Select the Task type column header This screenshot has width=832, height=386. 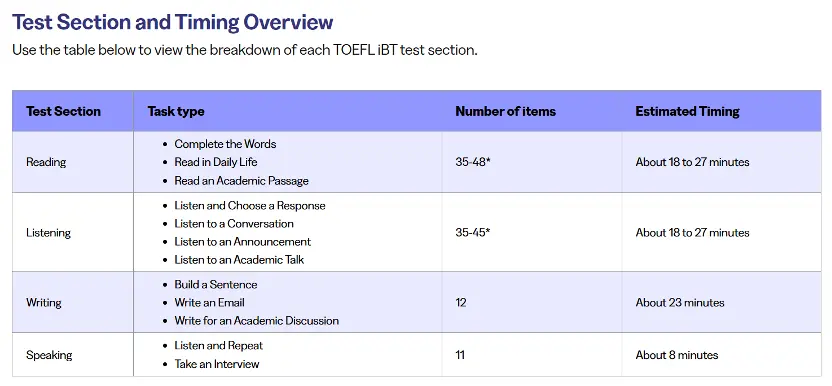(176, 111)
